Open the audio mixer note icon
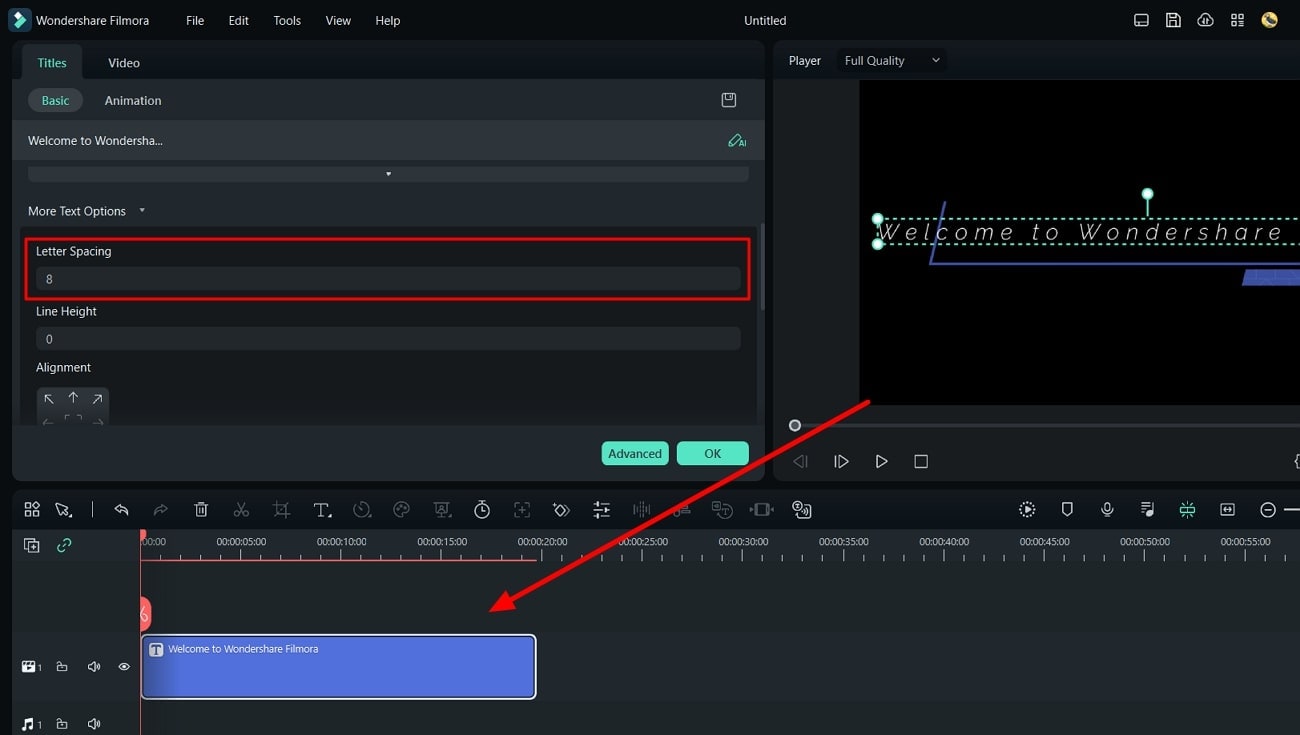Image resolution: width=1300 pixels, height=735 pixels. click(1147, 510)
